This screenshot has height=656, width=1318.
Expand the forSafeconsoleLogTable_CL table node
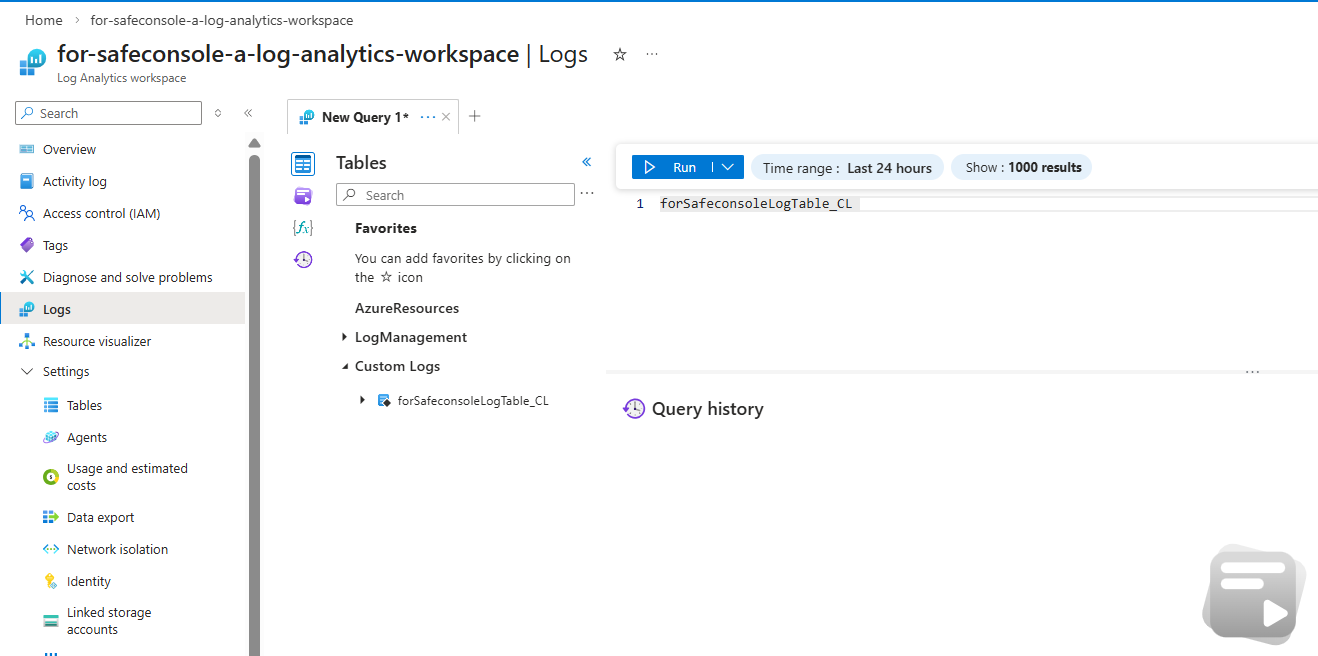(363, 401)
